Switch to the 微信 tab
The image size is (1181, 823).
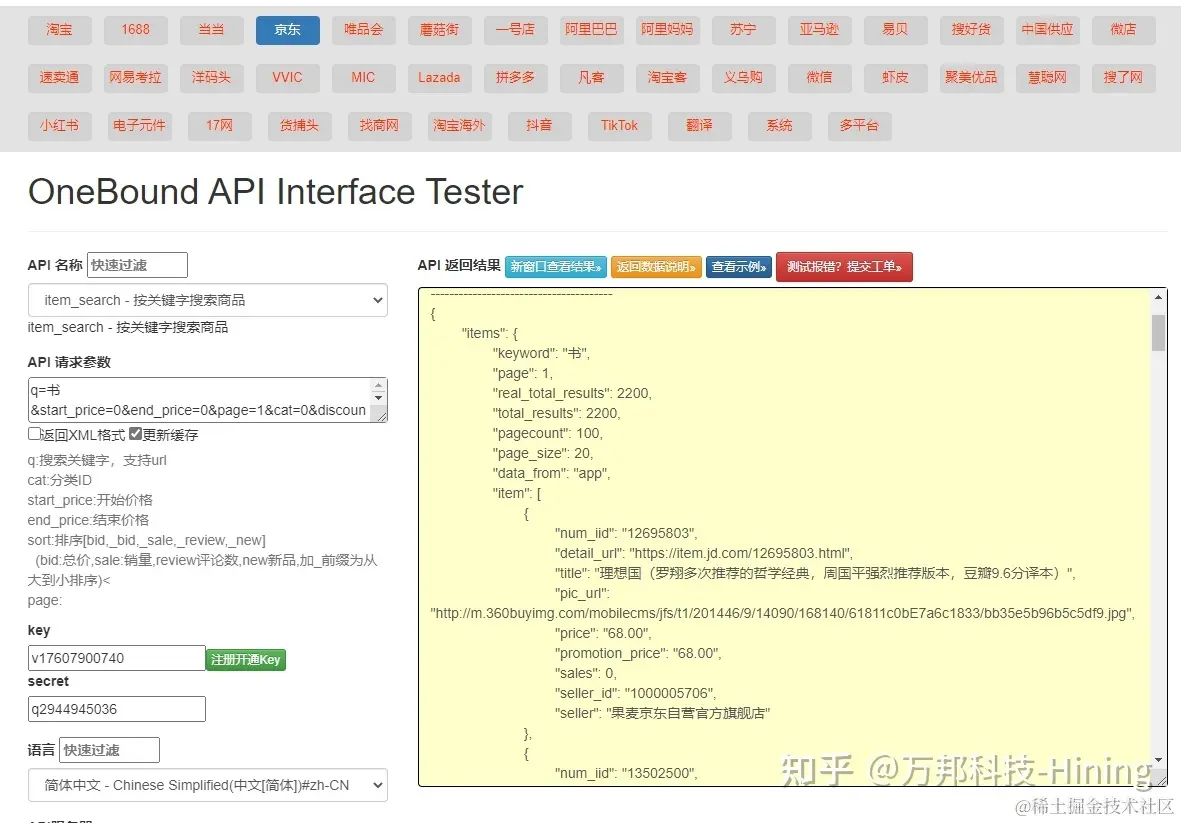click(x=819, y=78)
